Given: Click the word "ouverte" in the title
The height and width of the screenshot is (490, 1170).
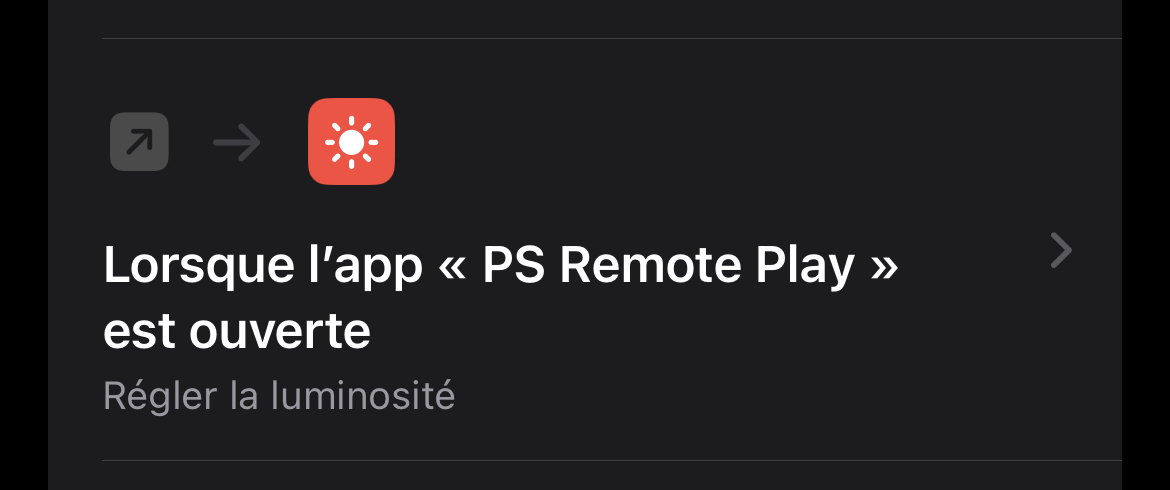Looking at the screenshot, I should pyautogui.click(x=281, y=331).
